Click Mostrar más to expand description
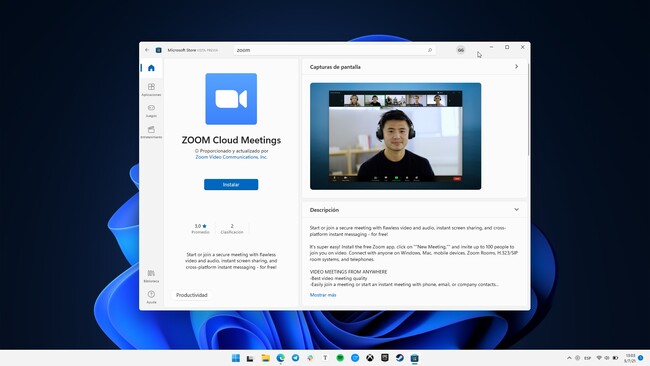Screen dimensions: 650x366 [x=323, y=295]
